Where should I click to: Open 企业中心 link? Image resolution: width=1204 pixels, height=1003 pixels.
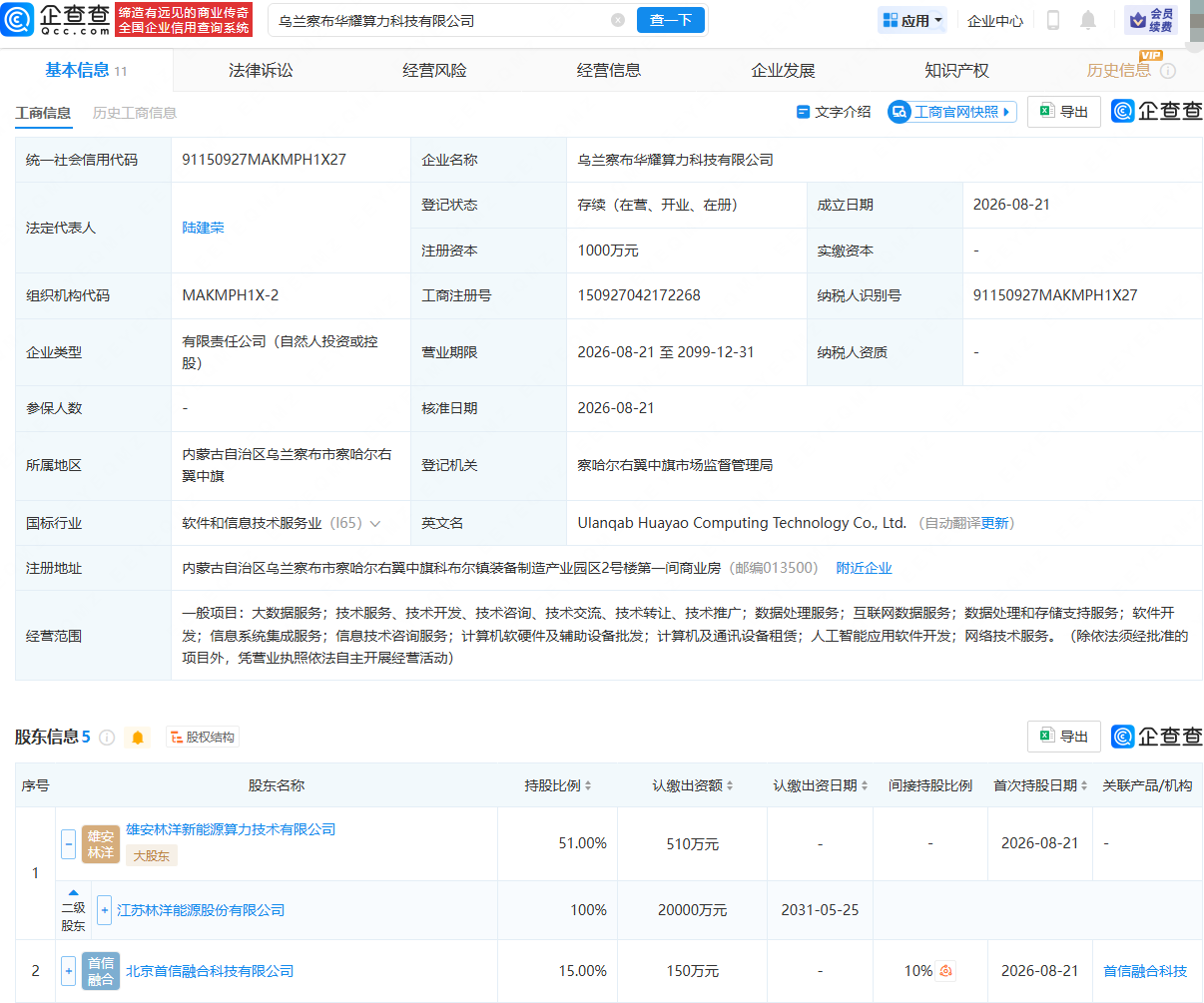(995, 21)
